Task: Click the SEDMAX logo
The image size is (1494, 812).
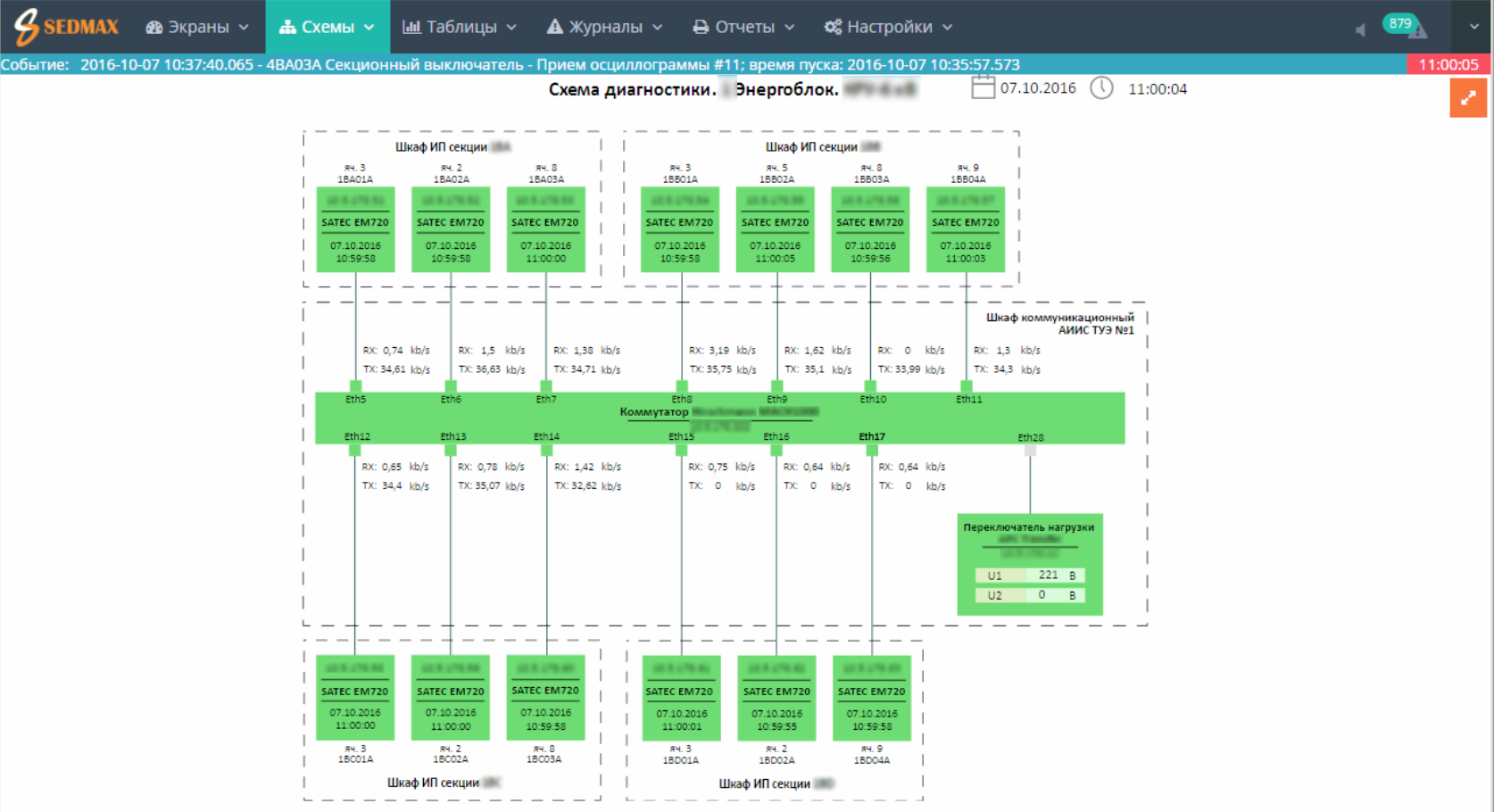Action: click(x=66, y=27)
